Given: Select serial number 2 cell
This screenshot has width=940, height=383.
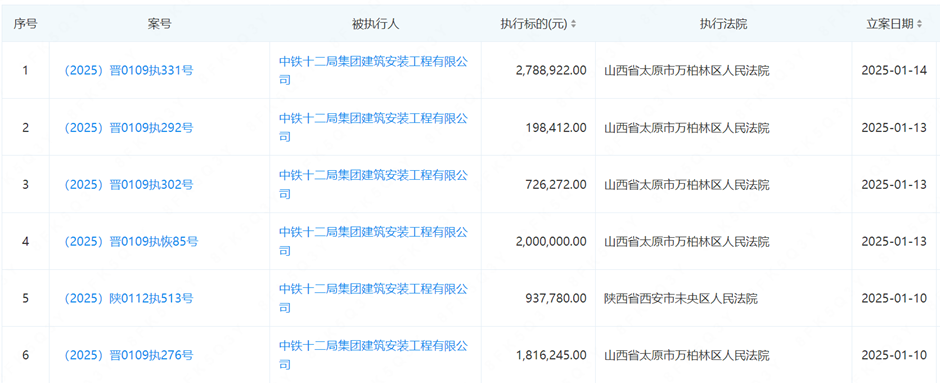Looking at the screenshot, I should tap(25, 128).
